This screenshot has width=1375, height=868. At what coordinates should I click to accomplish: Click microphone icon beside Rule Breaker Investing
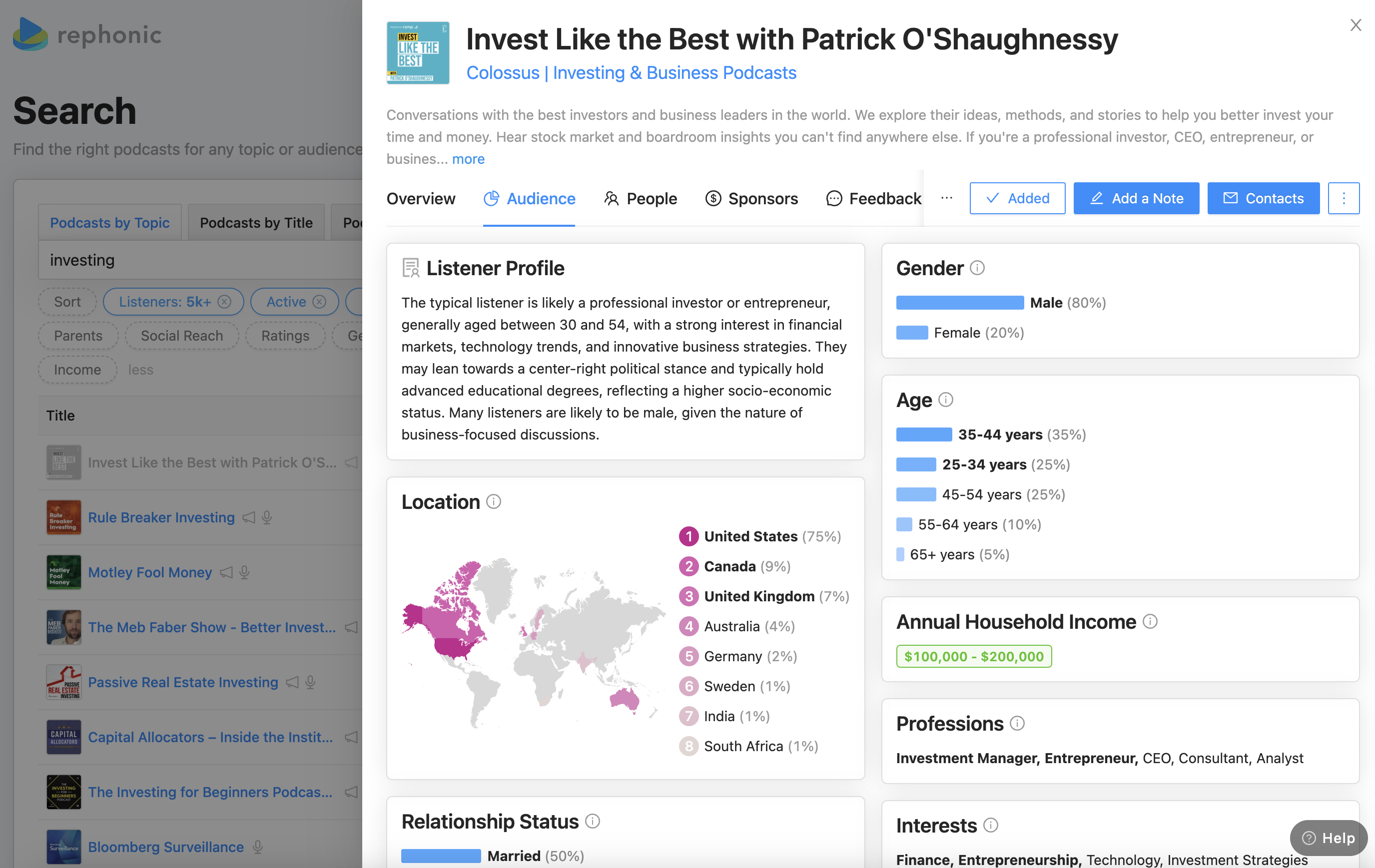pyautogui.click(x=267, y=517)
